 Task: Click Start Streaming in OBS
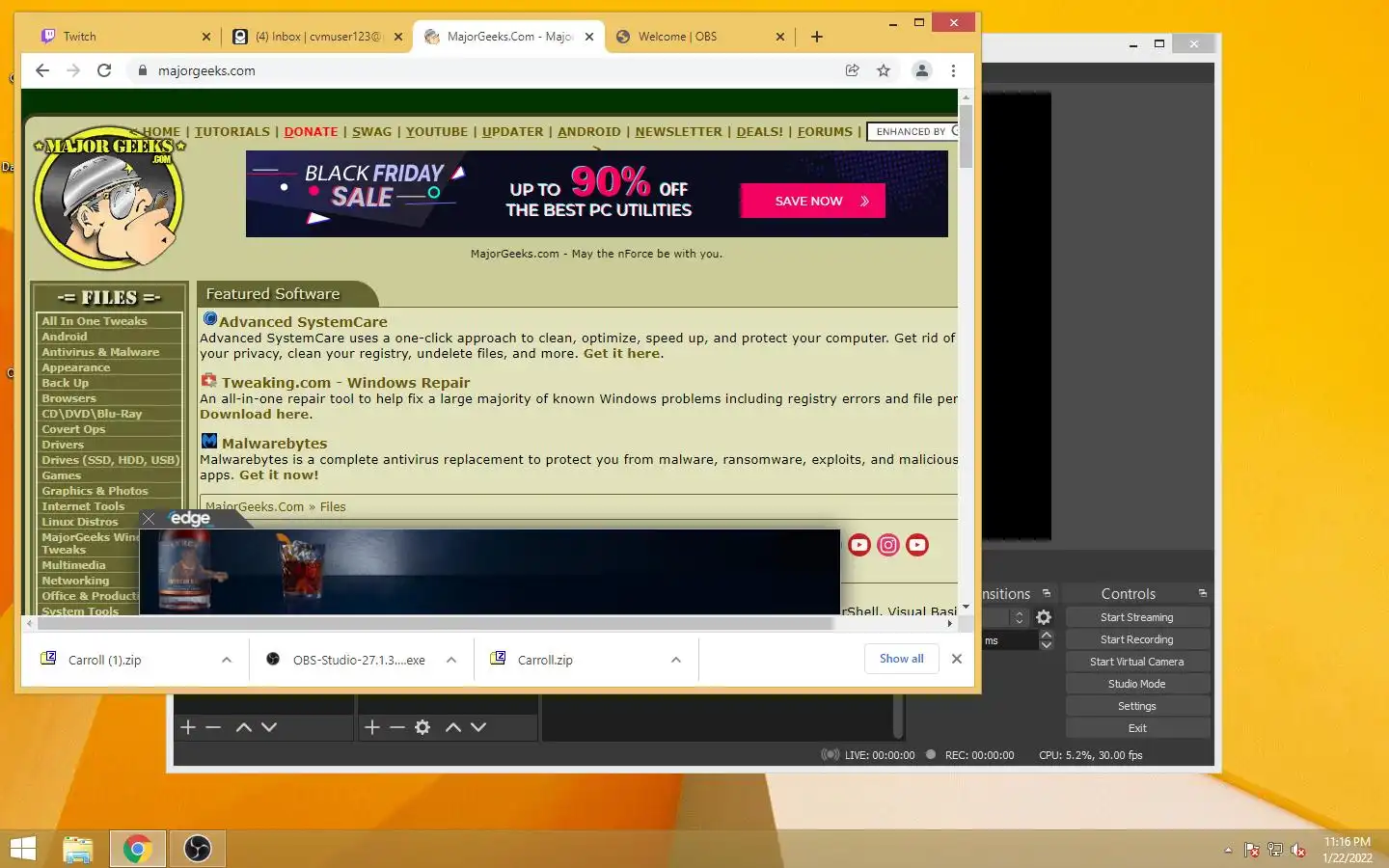[x=1137, y=617]
